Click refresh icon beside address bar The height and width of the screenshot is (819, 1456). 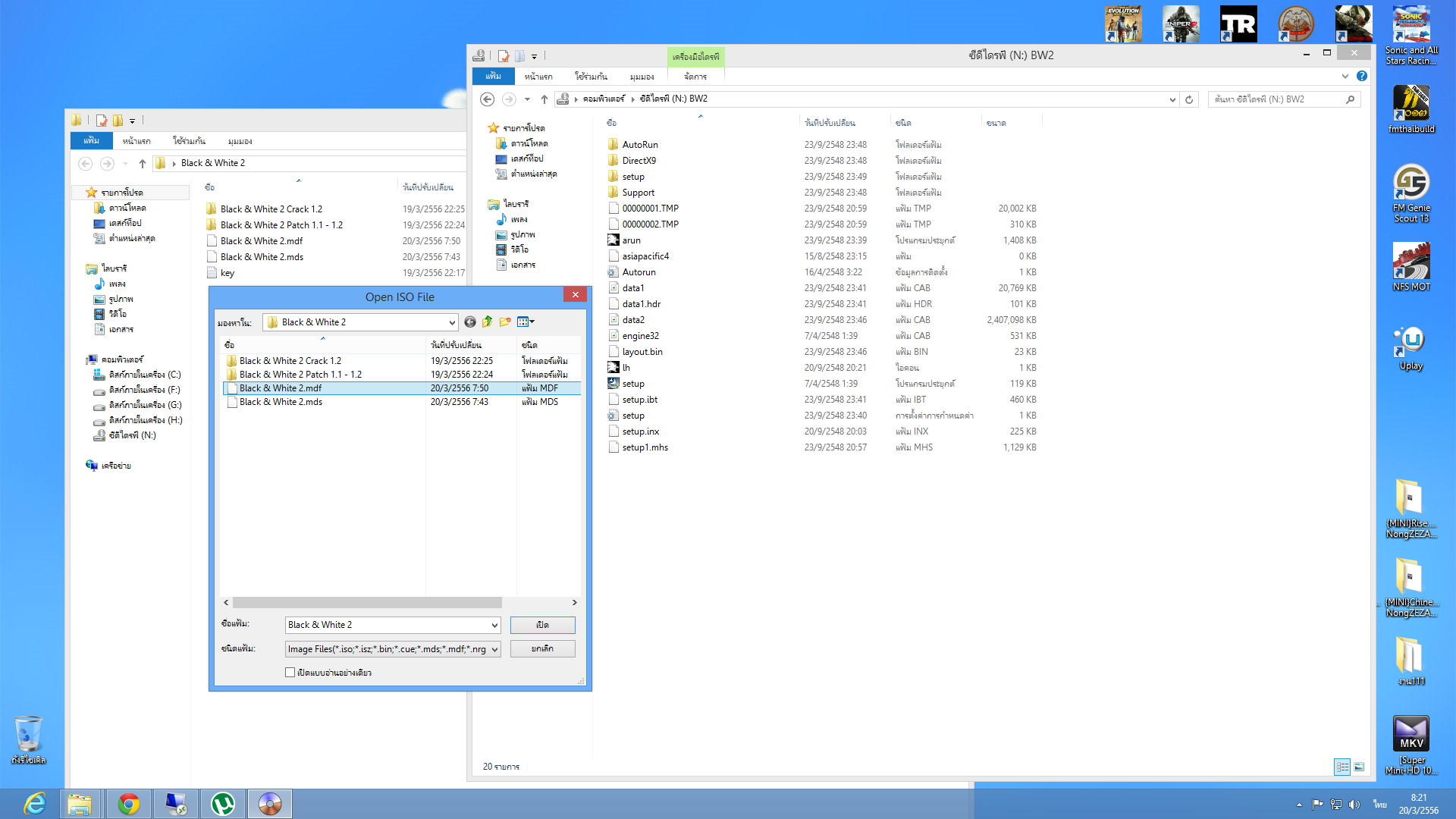(x=1189, y=99)
